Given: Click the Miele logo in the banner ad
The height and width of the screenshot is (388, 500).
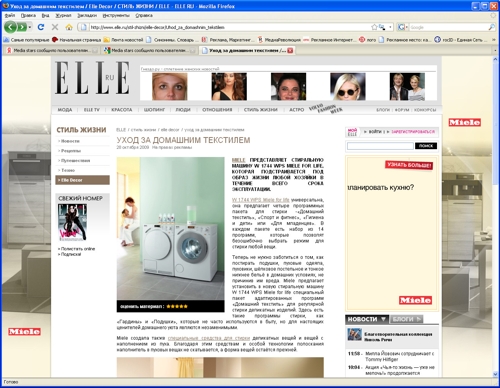Looking at the screenshot, I should (415, 300).
